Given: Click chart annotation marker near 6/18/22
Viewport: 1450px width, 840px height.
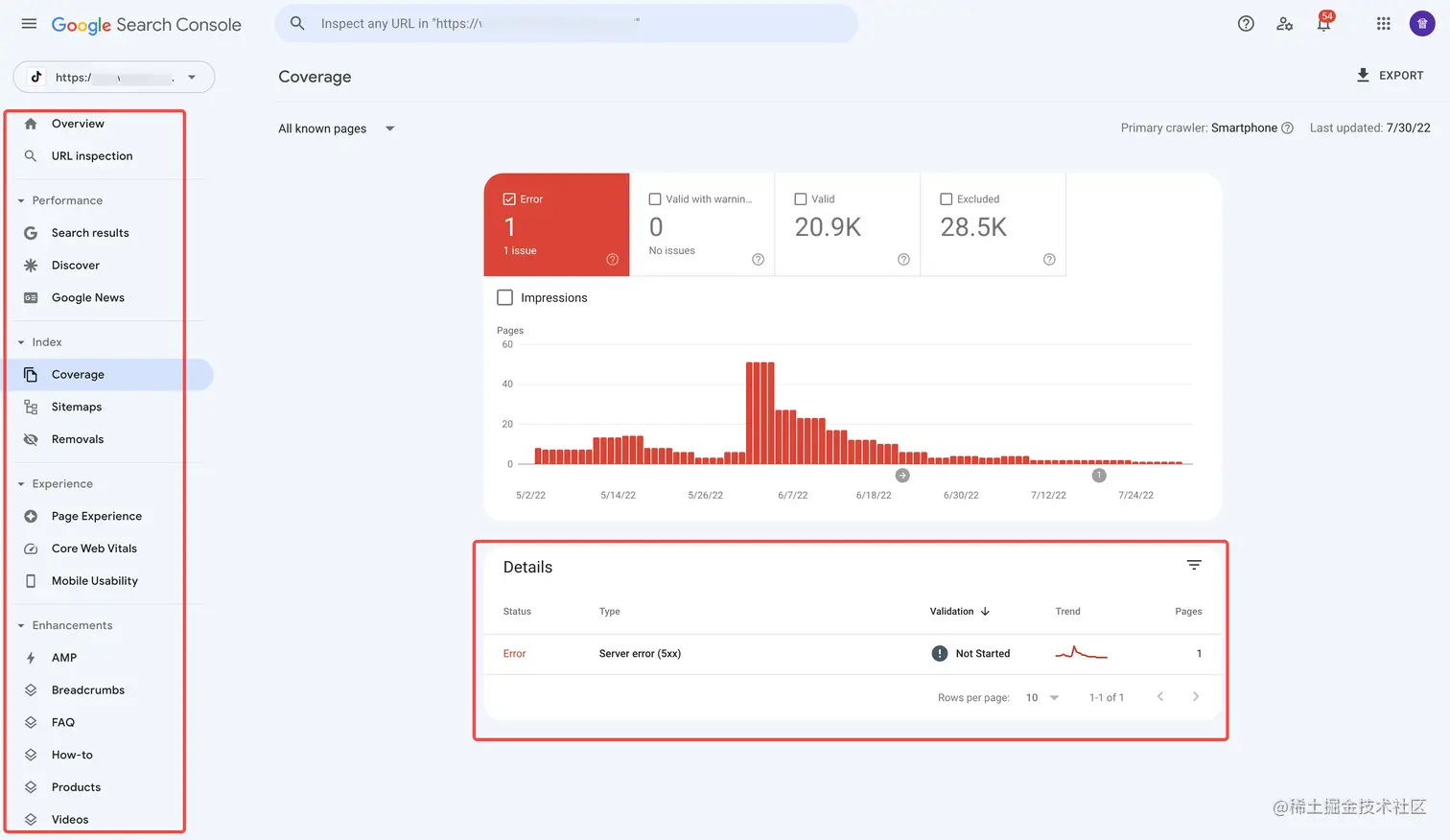Looking at the screenshot, I should 902,476.
